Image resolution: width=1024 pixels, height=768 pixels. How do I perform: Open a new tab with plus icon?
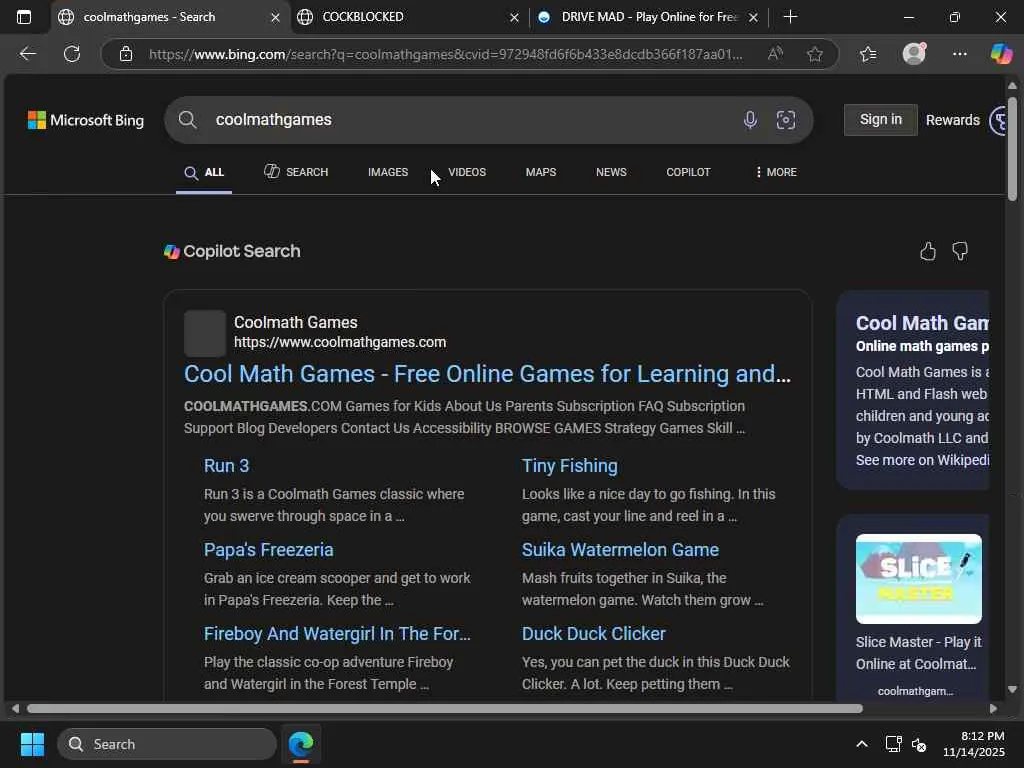[x=790, y=17]
